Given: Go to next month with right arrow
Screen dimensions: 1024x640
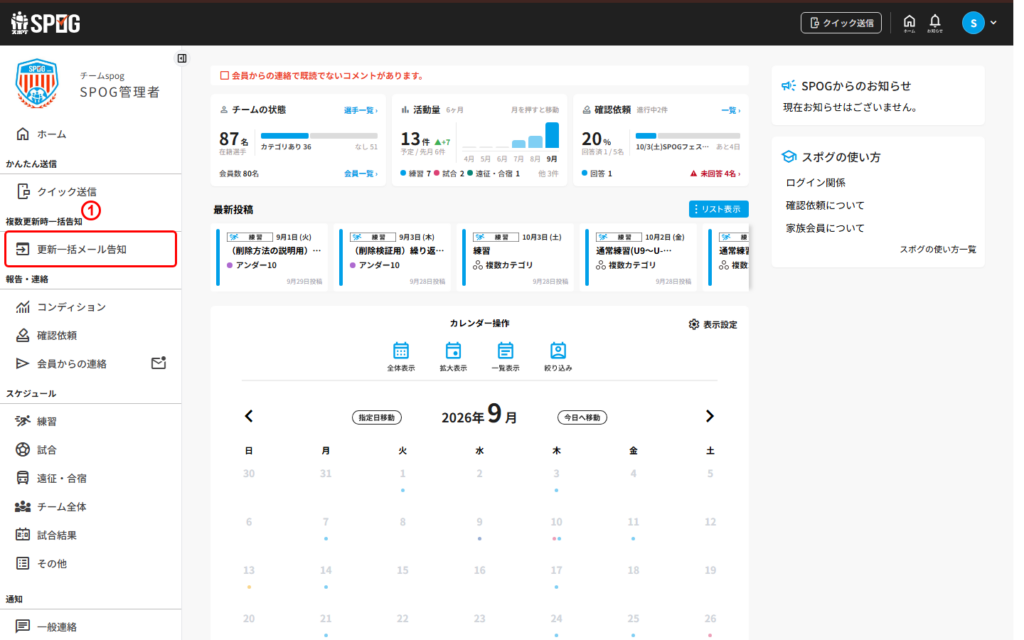Looking at the screenshot, I should click(710, 416).
